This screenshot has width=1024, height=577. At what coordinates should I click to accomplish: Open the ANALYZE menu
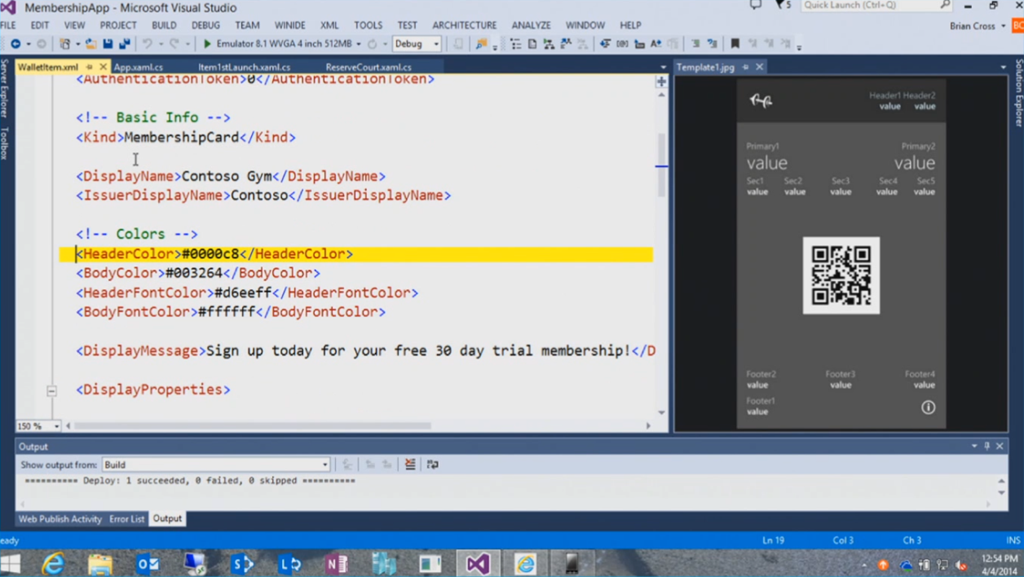pos(531,25)
